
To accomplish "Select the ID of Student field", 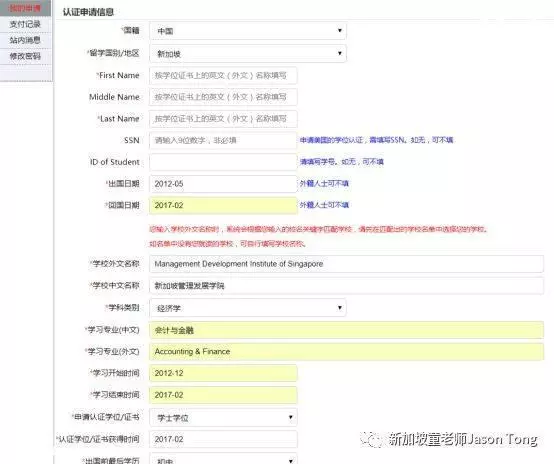I will click(223, 162).
